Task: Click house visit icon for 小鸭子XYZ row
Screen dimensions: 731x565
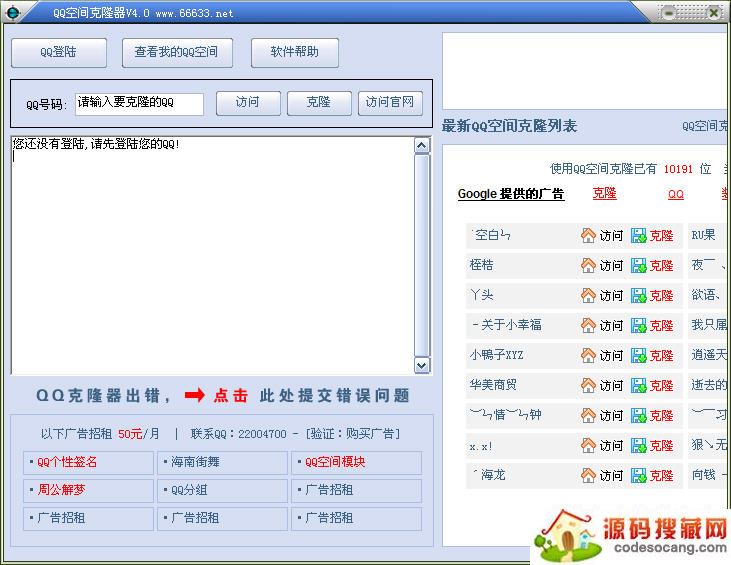Action: [588, 356]
